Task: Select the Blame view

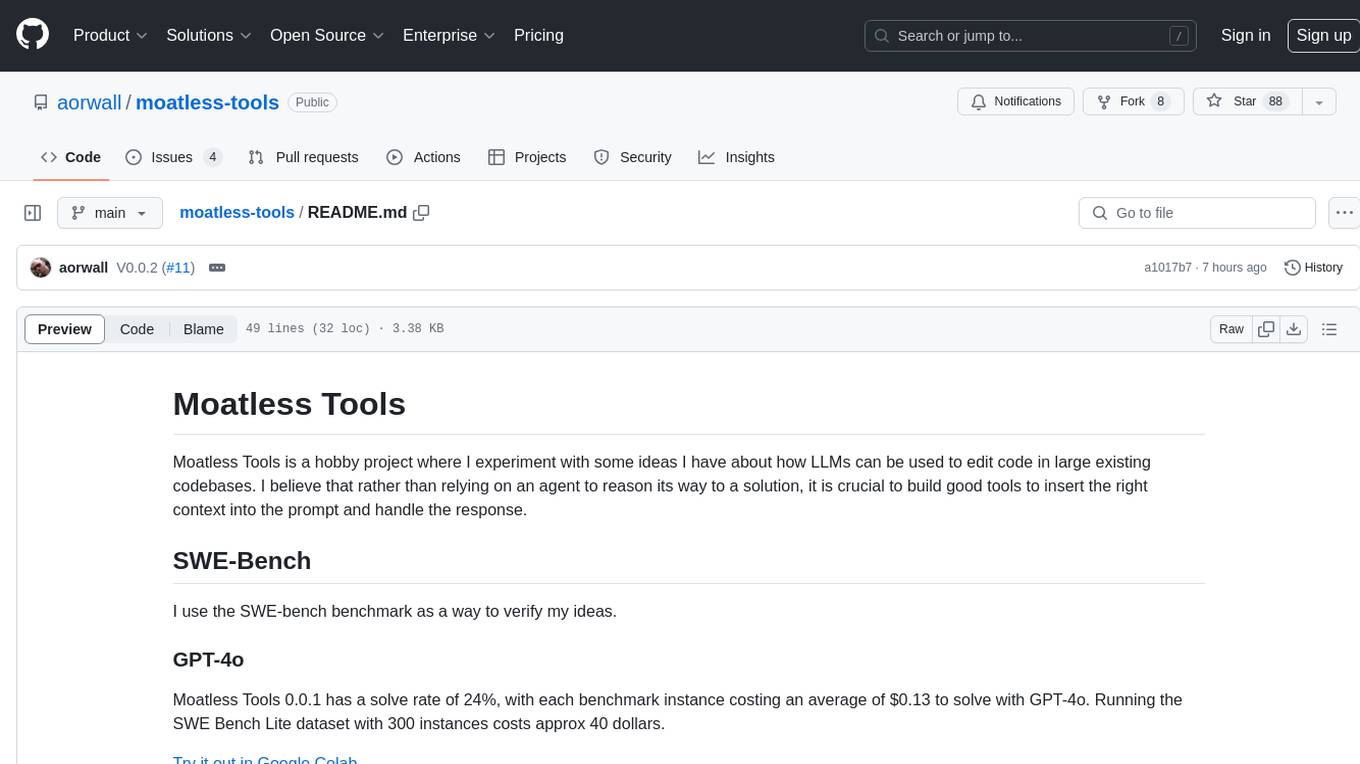Action: [x=203, y=329]
